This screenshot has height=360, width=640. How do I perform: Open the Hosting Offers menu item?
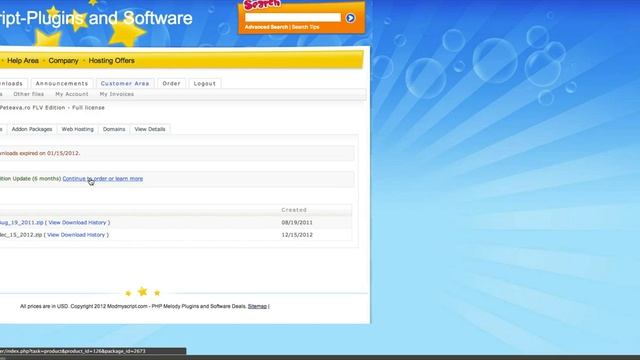tap(111, 60)
